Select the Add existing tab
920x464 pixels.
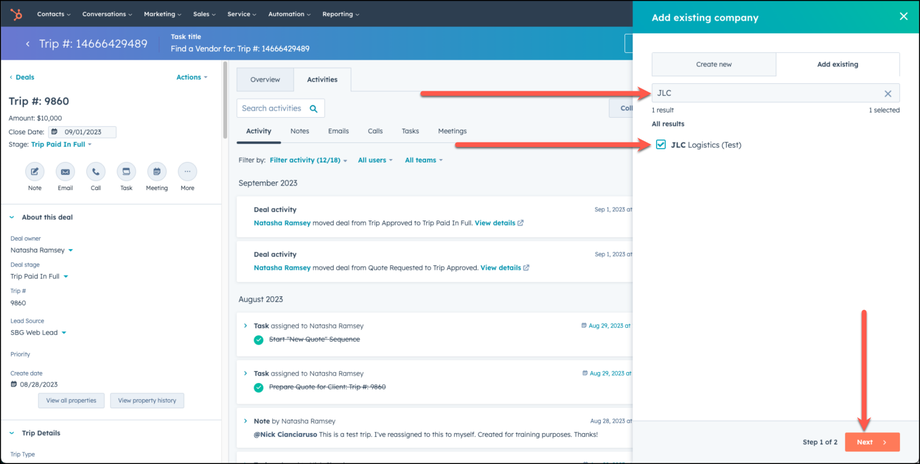pos(837,65)
